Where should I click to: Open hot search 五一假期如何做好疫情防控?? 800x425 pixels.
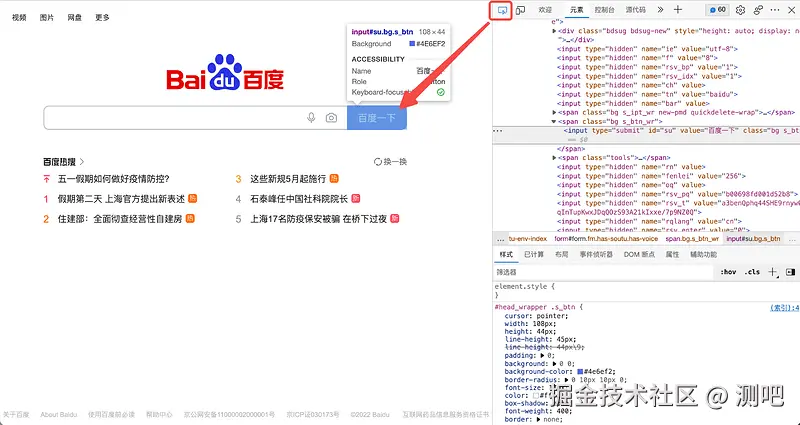113,179
